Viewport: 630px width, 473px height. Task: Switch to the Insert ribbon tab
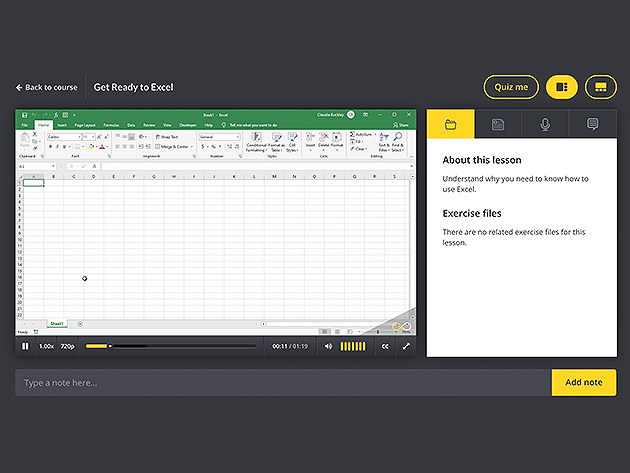point(62,125)
